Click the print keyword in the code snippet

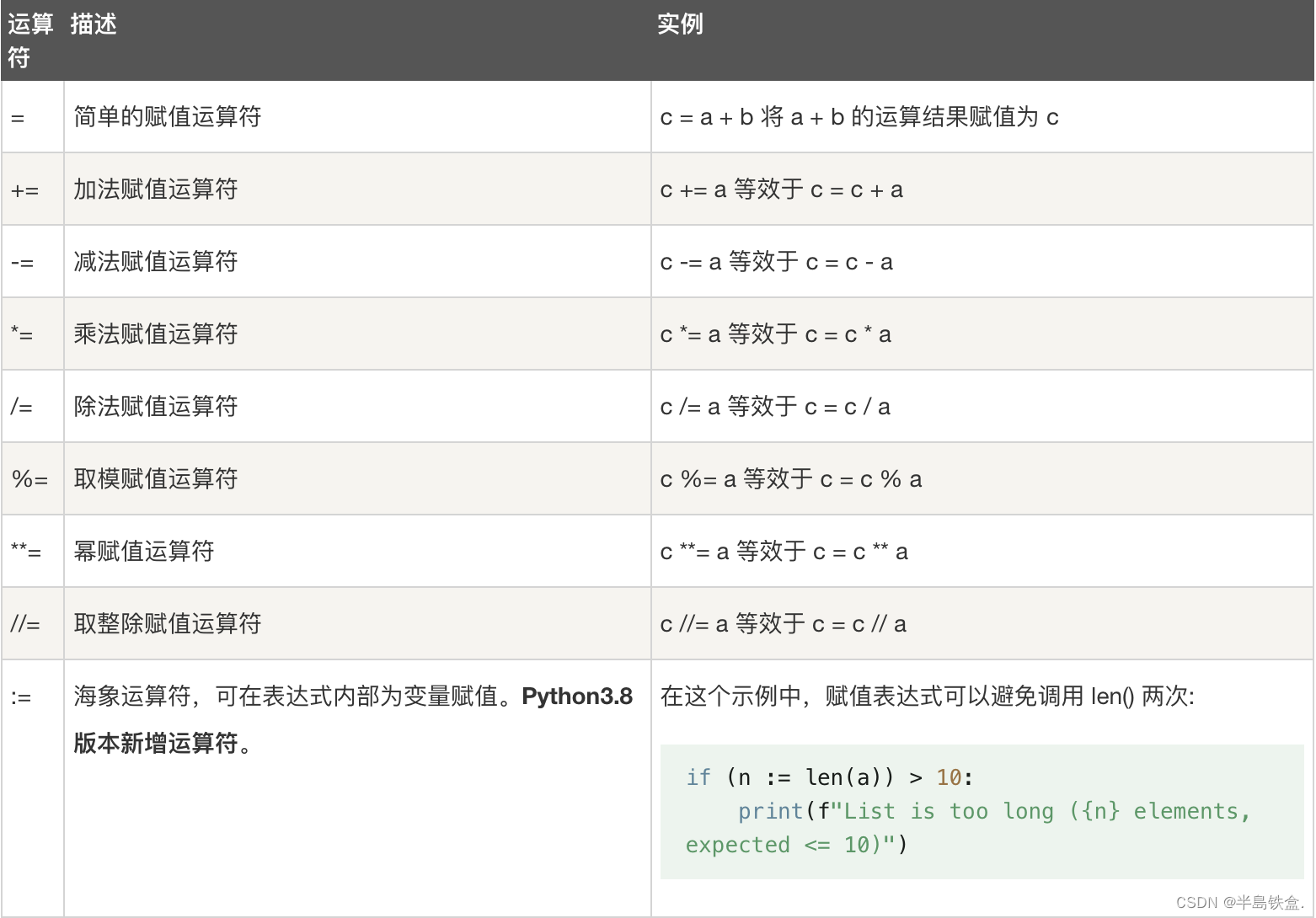769,810
